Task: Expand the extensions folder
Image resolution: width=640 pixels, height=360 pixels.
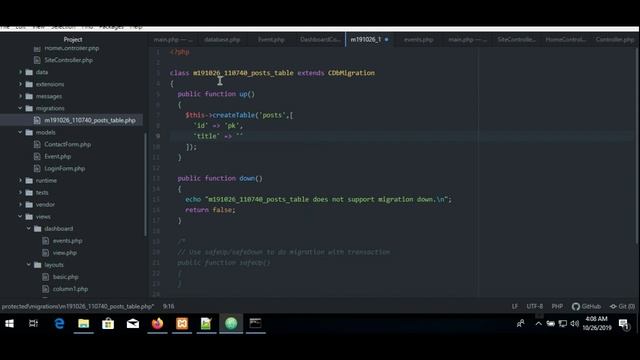Action: click(20, 84)
